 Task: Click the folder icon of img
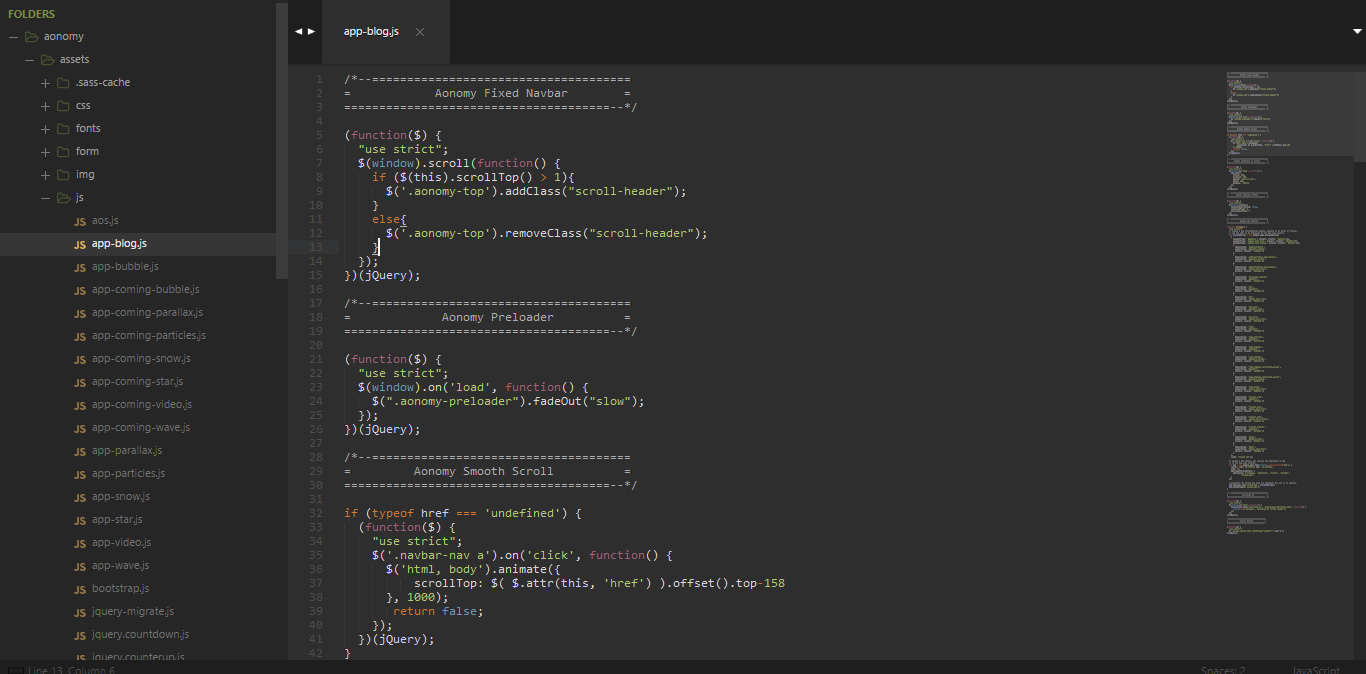pyautogui.click(x=64, y=175)
